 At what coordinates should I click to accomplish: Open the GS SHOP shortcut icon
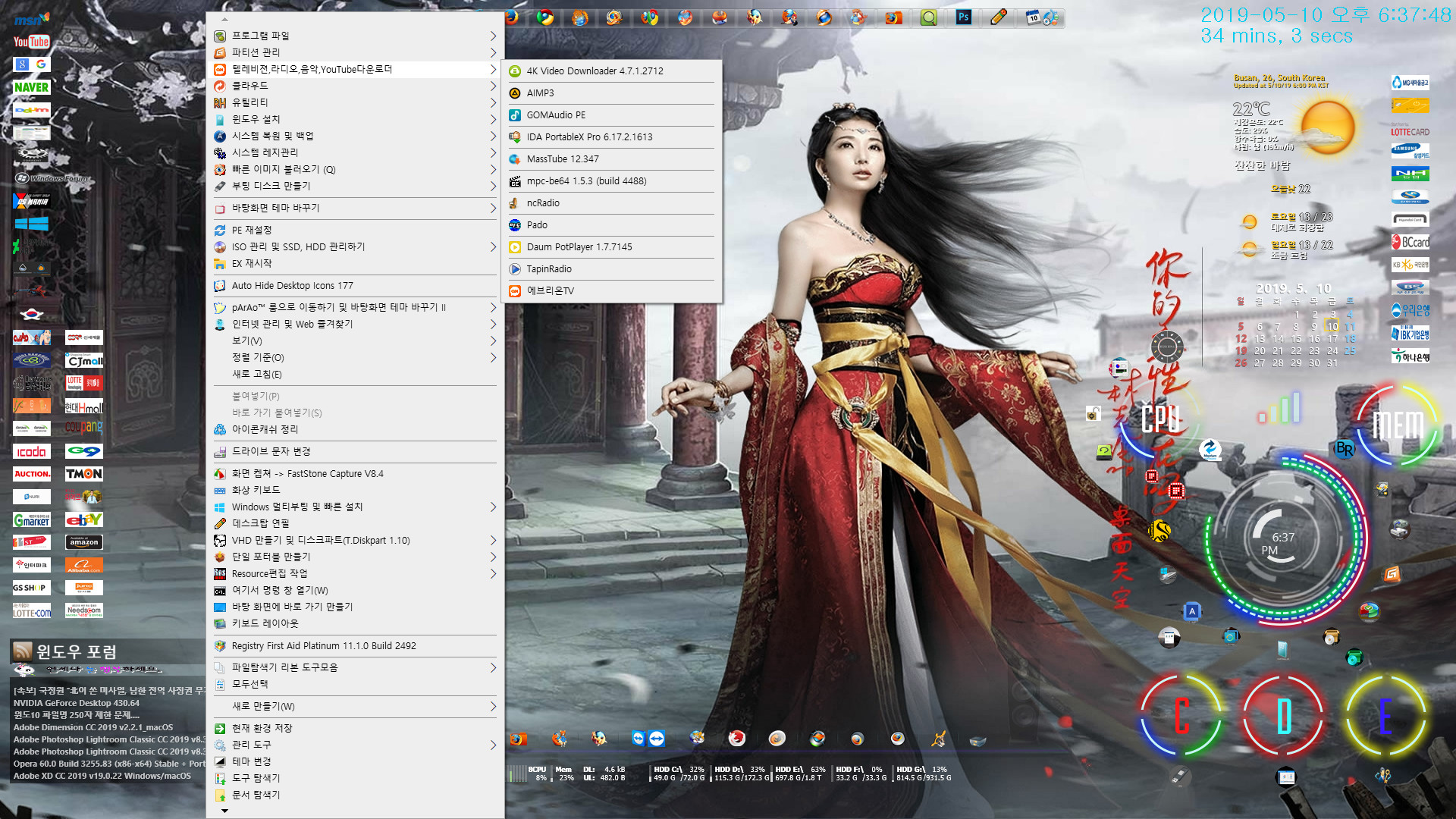click(x=32, y=588)
